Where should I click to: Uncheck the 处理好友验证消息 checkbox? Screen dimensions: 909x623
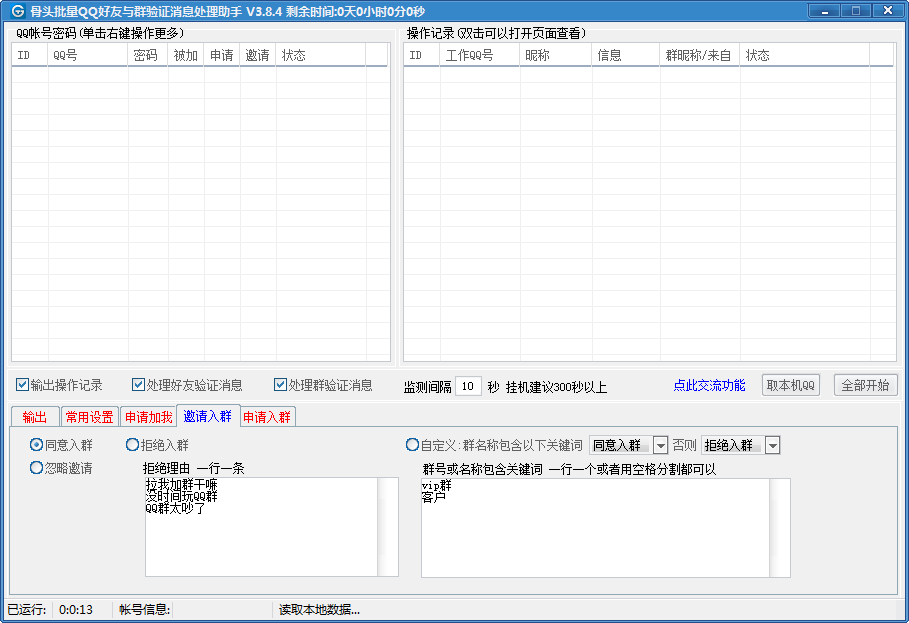point(139,385)
